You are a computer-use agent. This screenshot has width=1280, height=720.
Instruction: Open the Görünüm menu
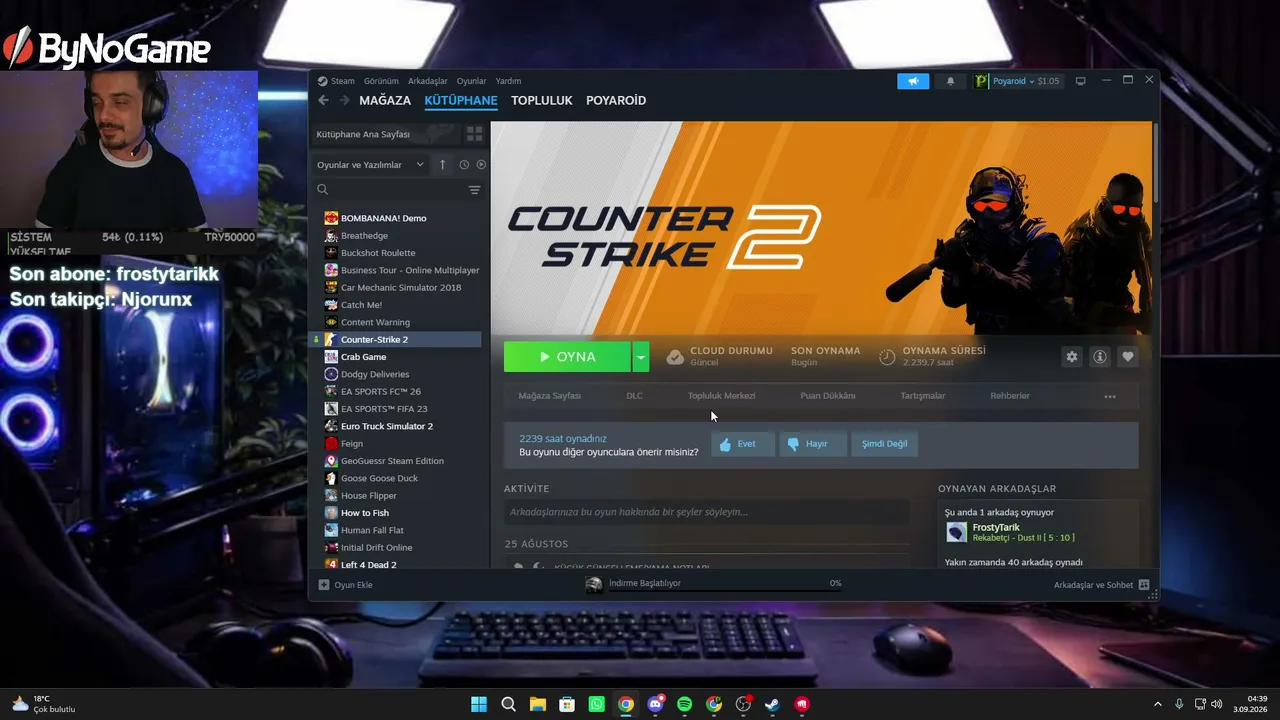click(381, 81)
